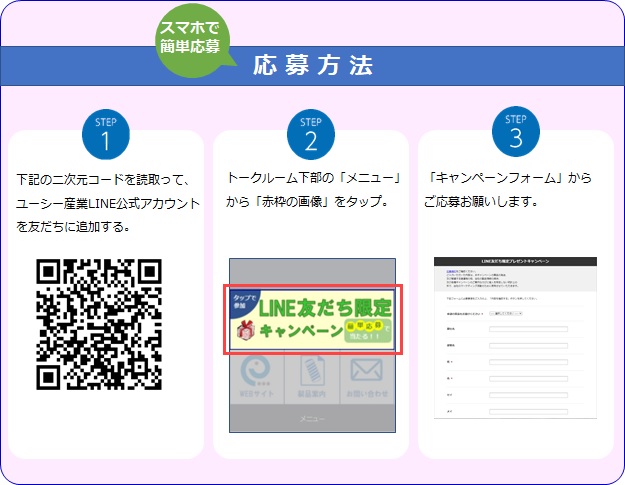Click the QR code for the LINE account
625x485 pixels.
coord(99,324)
